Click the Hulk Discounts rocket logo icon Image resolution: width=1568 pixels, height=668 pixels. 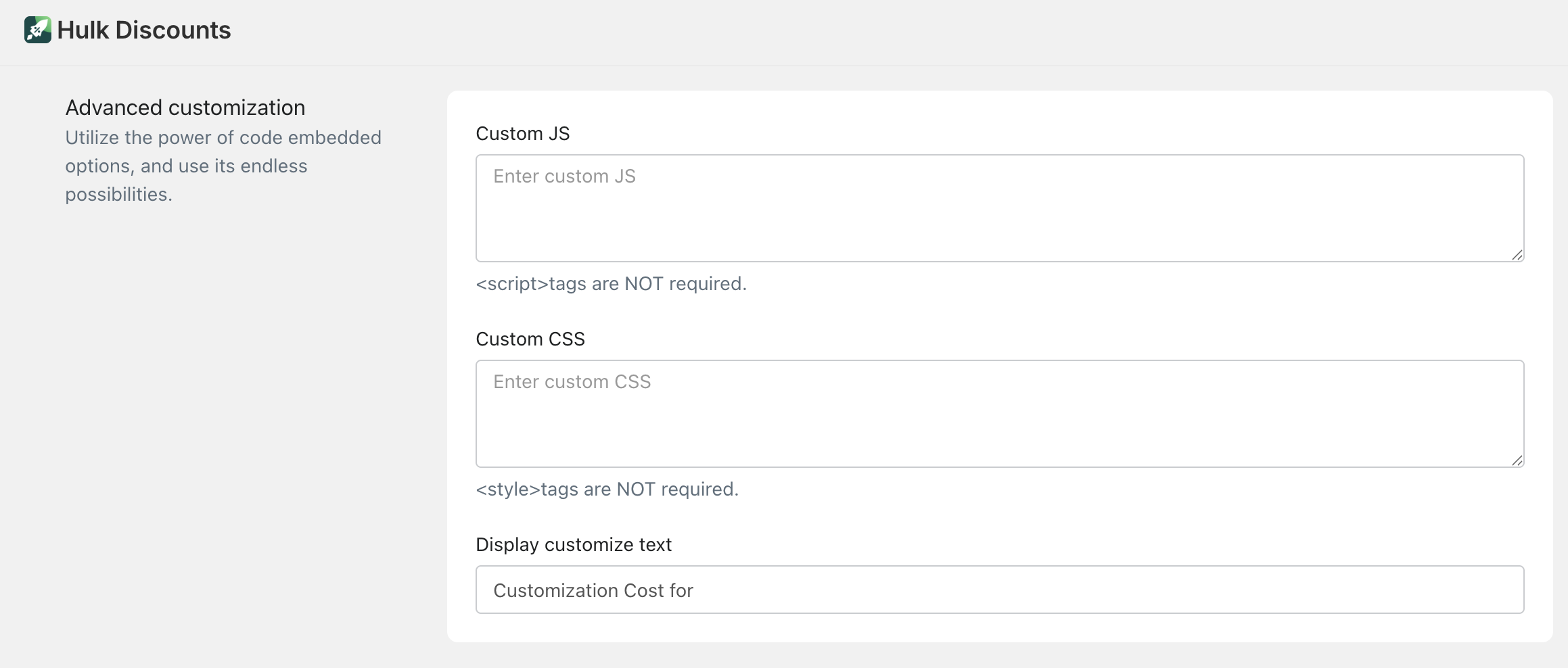(38, 30)
